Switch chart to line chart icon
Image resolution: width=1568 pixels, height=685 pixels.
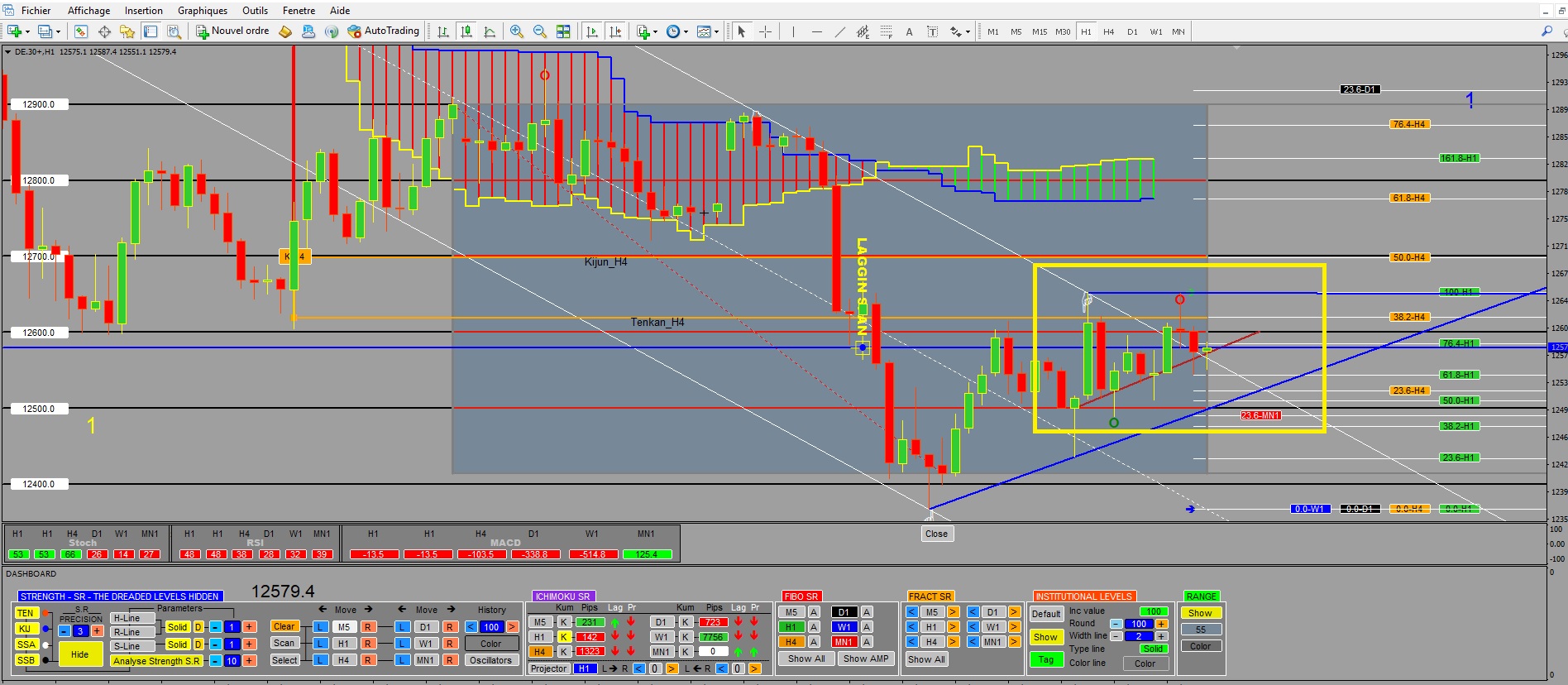pos(490,31)
